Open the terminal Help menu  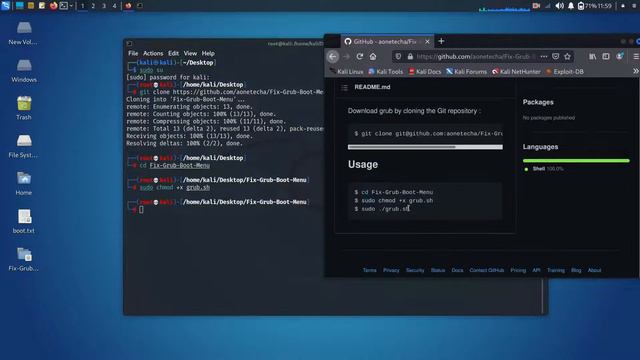coord(208,53)
